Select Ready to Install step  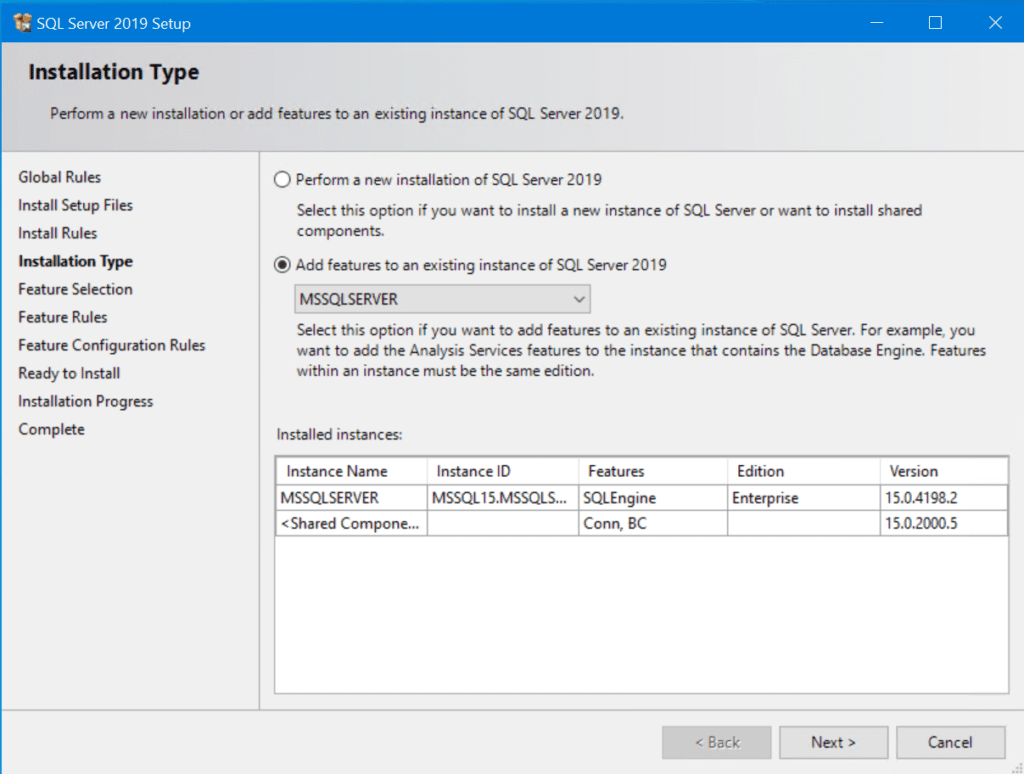click(69, 374)
